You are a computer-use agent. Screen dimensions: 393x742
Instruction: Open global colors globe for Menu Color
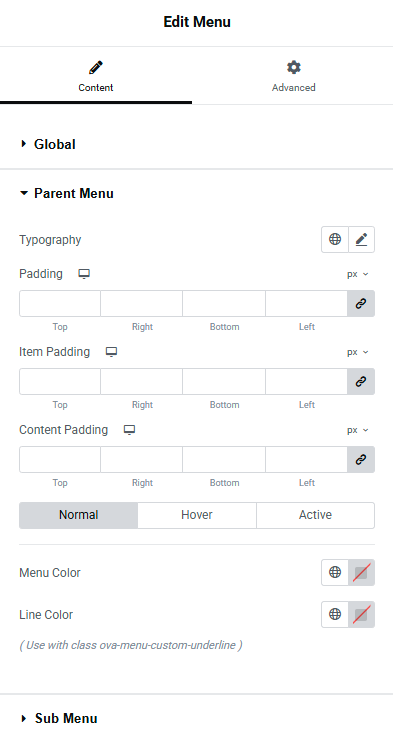coord(335,573)
